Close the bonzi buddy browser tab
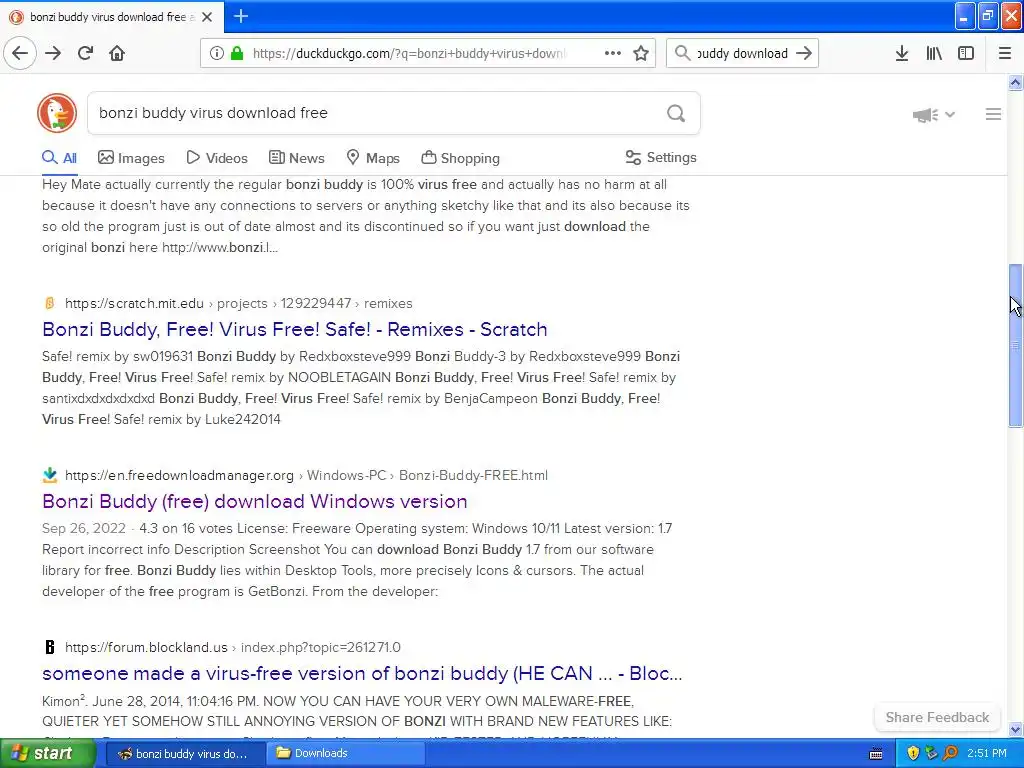 (x=207, y=17)
